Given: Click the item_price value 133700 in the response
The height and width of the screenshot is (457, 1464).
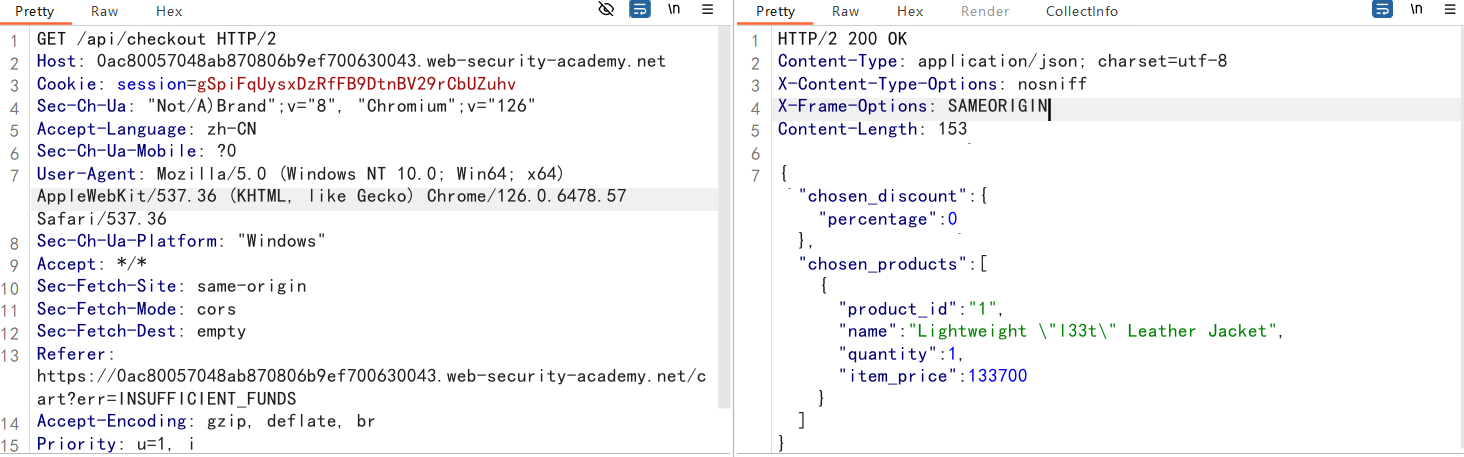Looking at the screenshot, I should point(997,376).
